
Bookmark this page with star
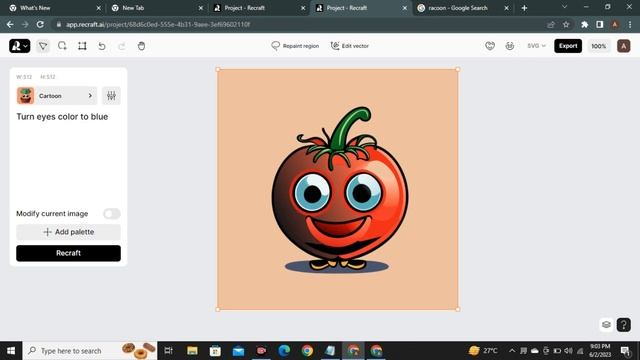566,24
